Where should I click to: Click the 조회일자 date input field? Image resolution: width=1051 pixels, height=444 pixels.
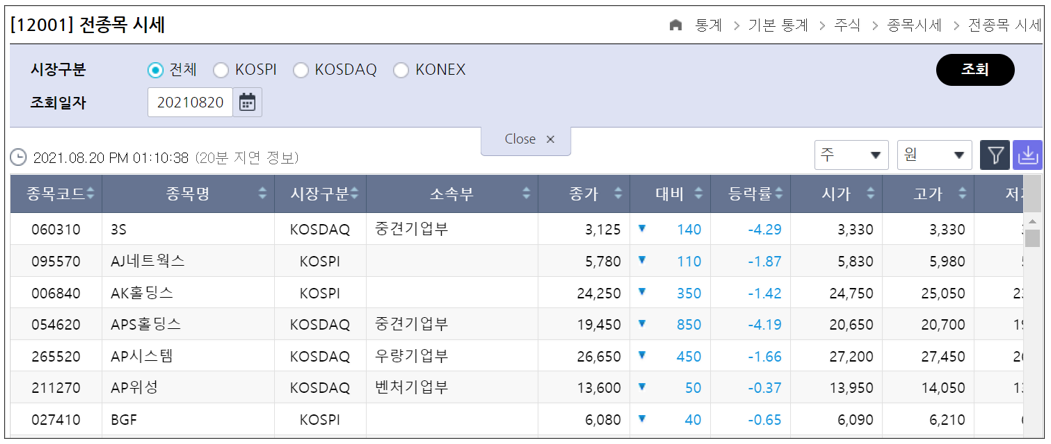point(190,103)
